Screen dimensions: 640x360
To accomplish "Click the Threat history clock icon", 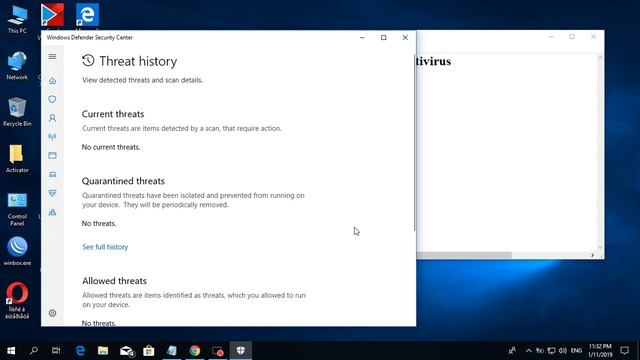I will pos(88,61).
